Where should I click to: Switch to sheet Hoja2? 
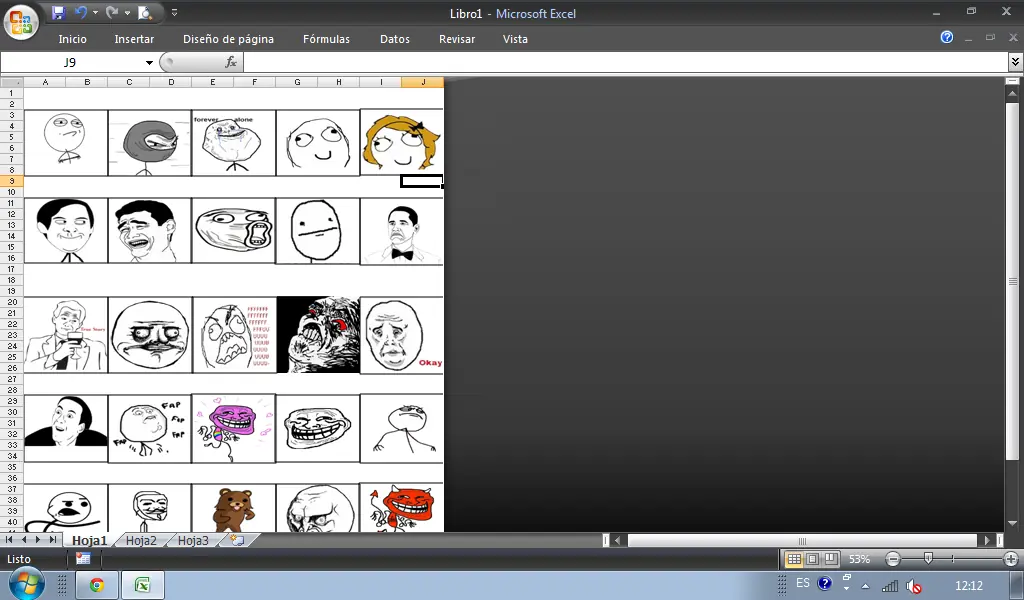(141, 541)
